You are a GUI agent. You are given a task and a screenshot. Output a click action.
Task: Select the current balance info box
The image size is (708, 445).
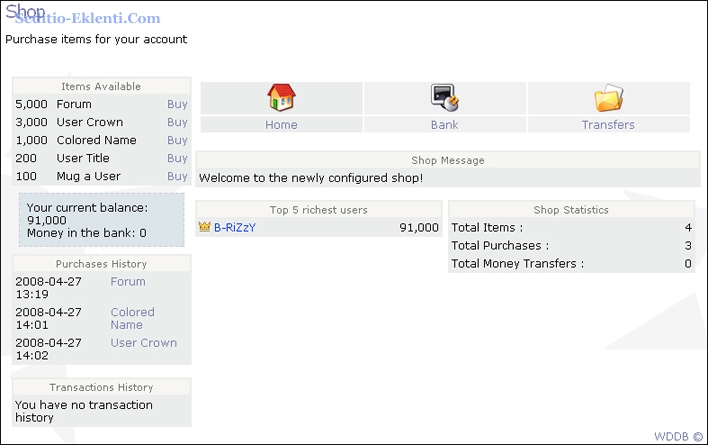click(x=101, y=220)
